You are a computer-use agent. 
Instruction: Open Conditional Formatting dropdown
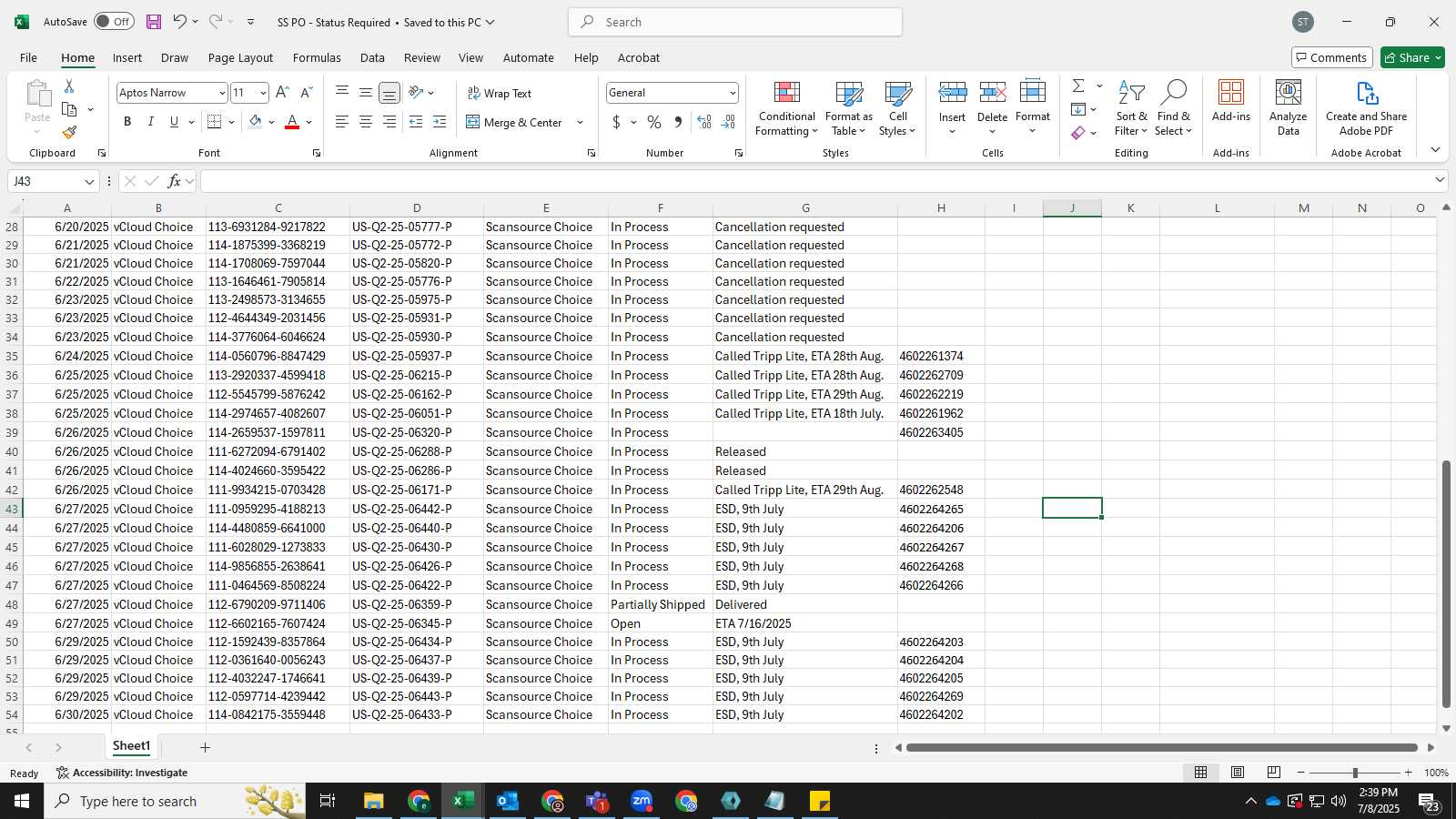click(786, 108)
